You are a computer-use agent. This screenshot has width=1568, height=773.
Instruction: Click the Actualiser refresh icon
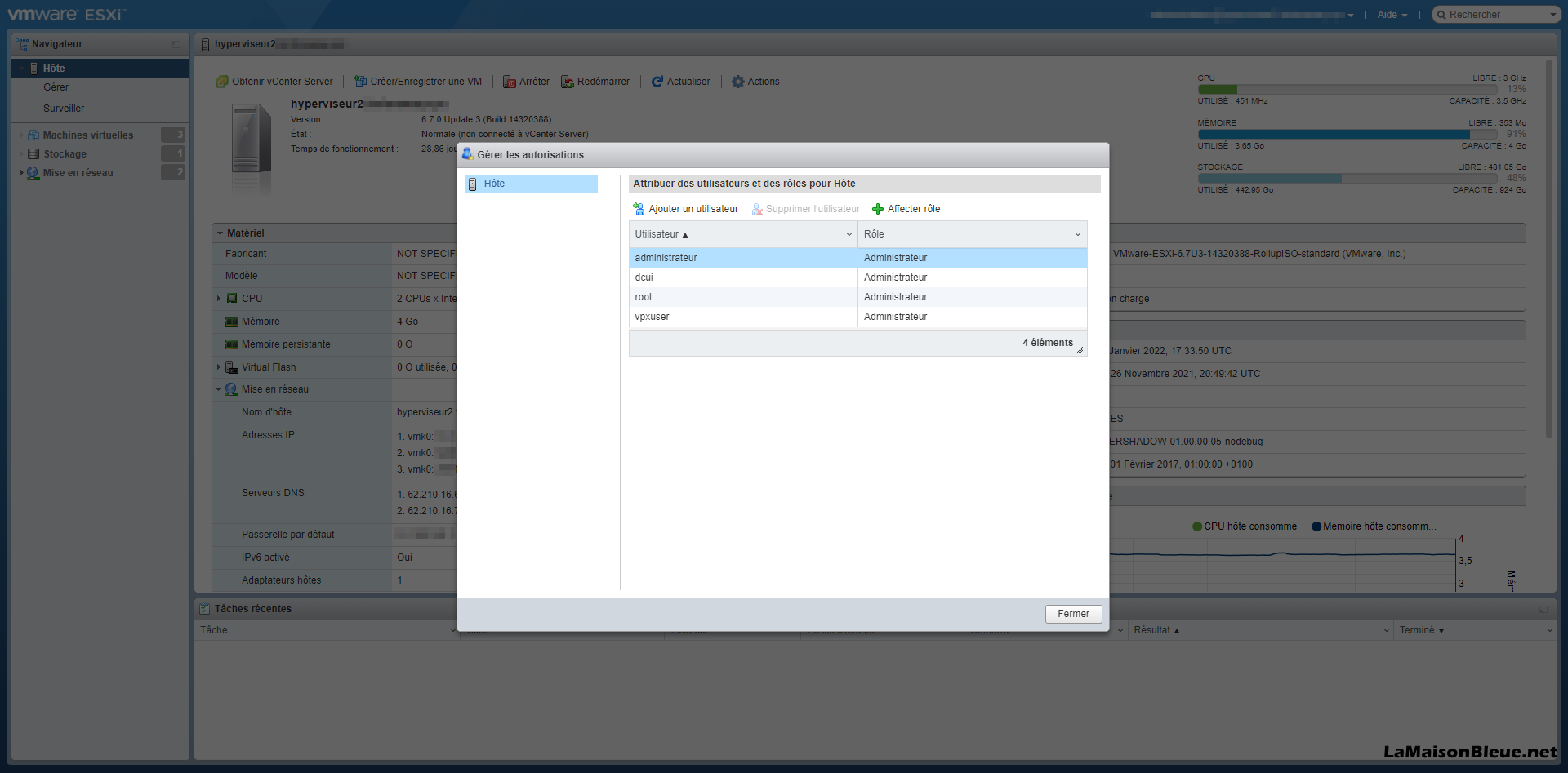(657, 82)
